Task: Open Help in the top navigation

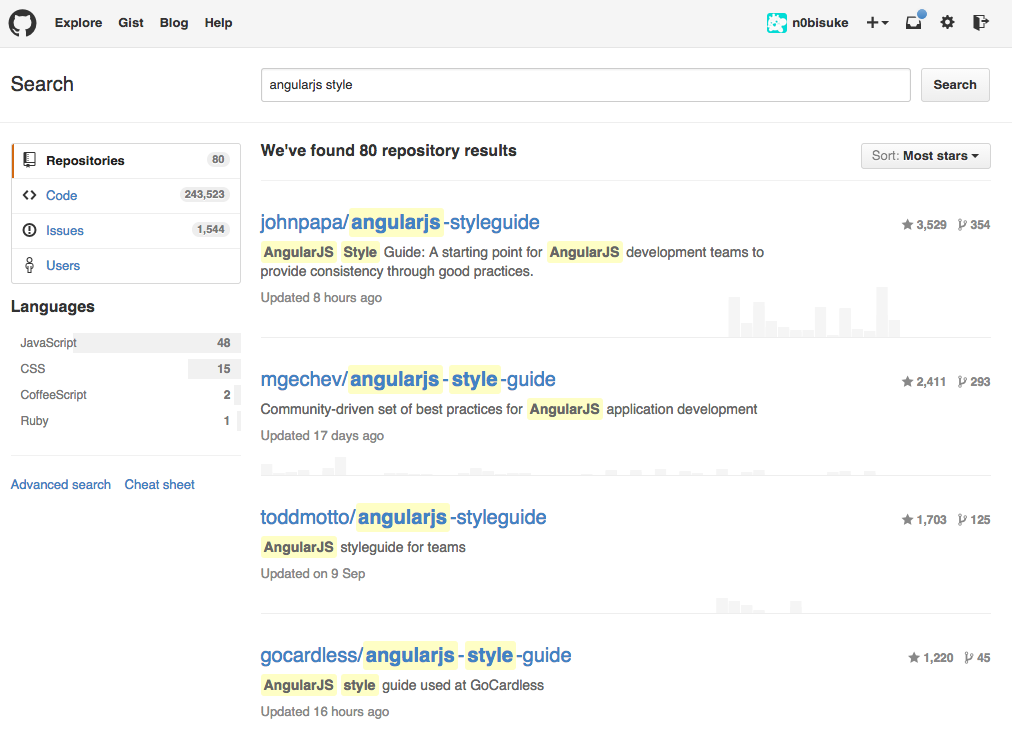Action: pos(218,23)
